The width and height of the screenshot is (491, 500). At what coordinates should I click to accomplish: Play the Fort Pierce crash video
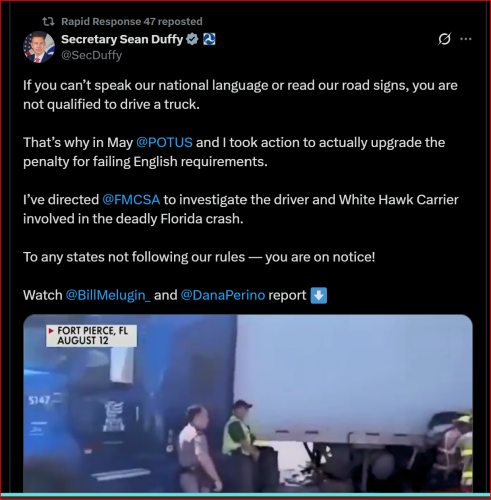tap(248, 404)
